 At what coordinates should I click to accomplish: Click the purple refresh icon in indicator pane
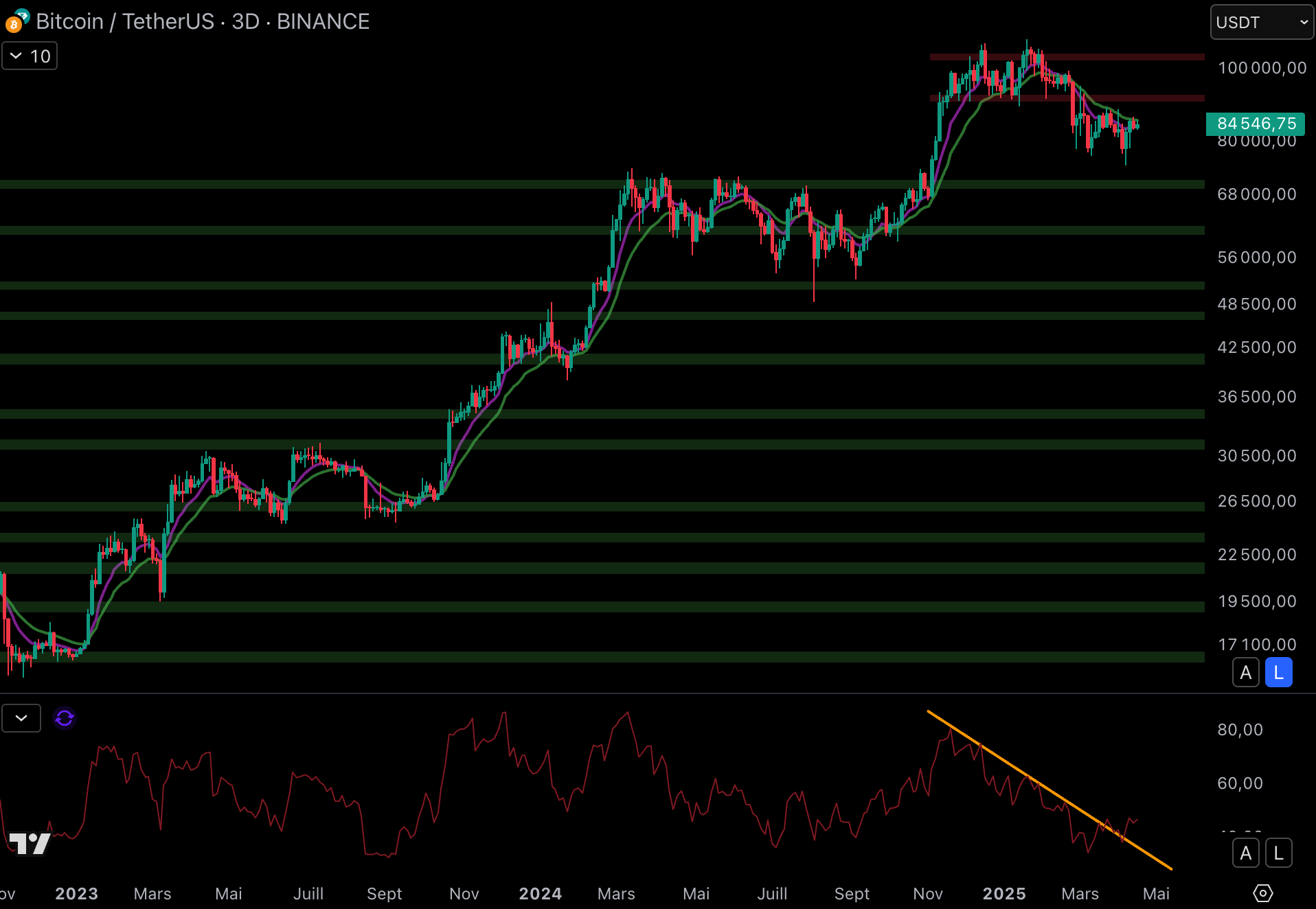click(65, 718)
